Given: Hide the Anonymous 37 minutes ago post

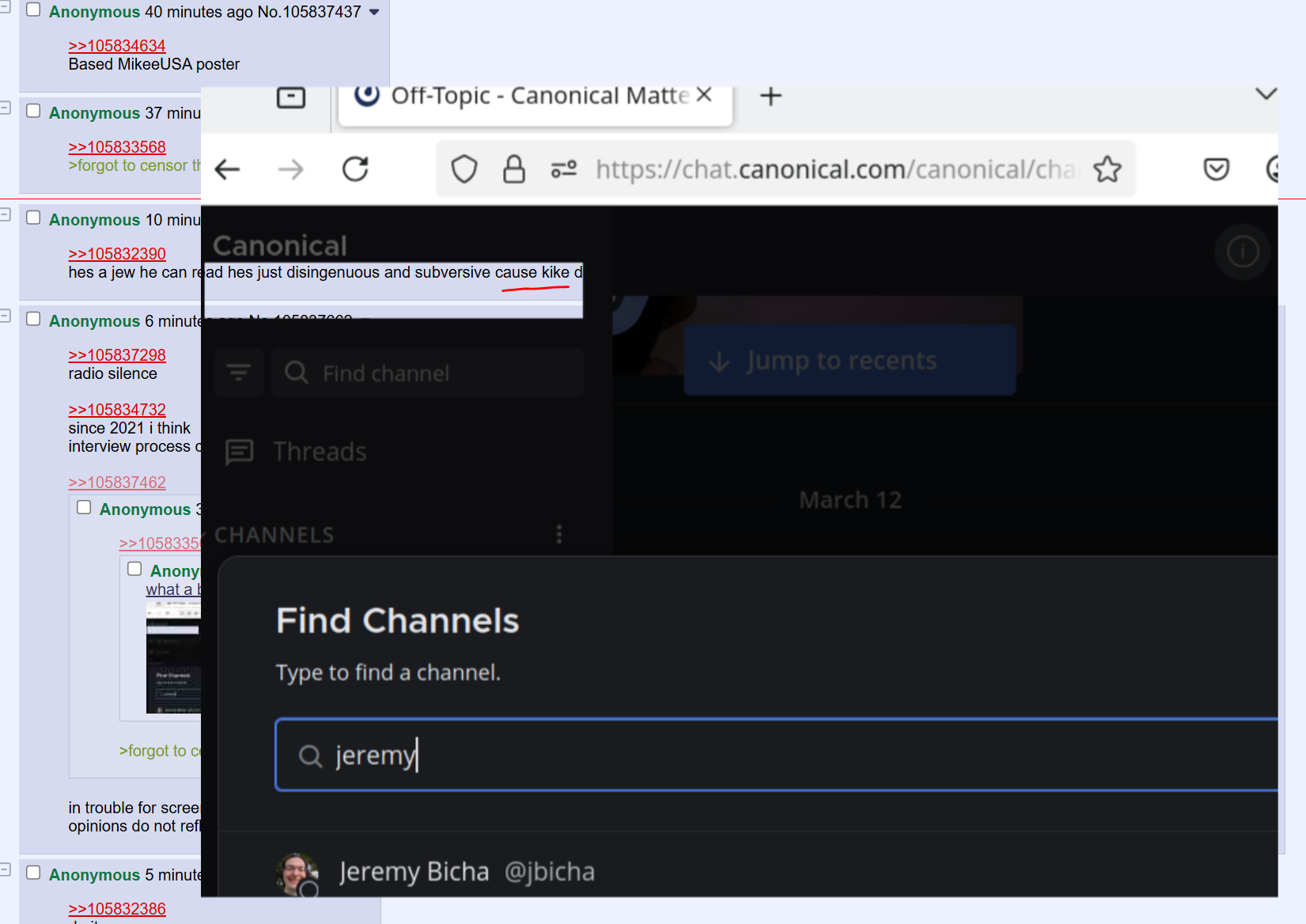Looking at the screenshot, I should point(5,108).
